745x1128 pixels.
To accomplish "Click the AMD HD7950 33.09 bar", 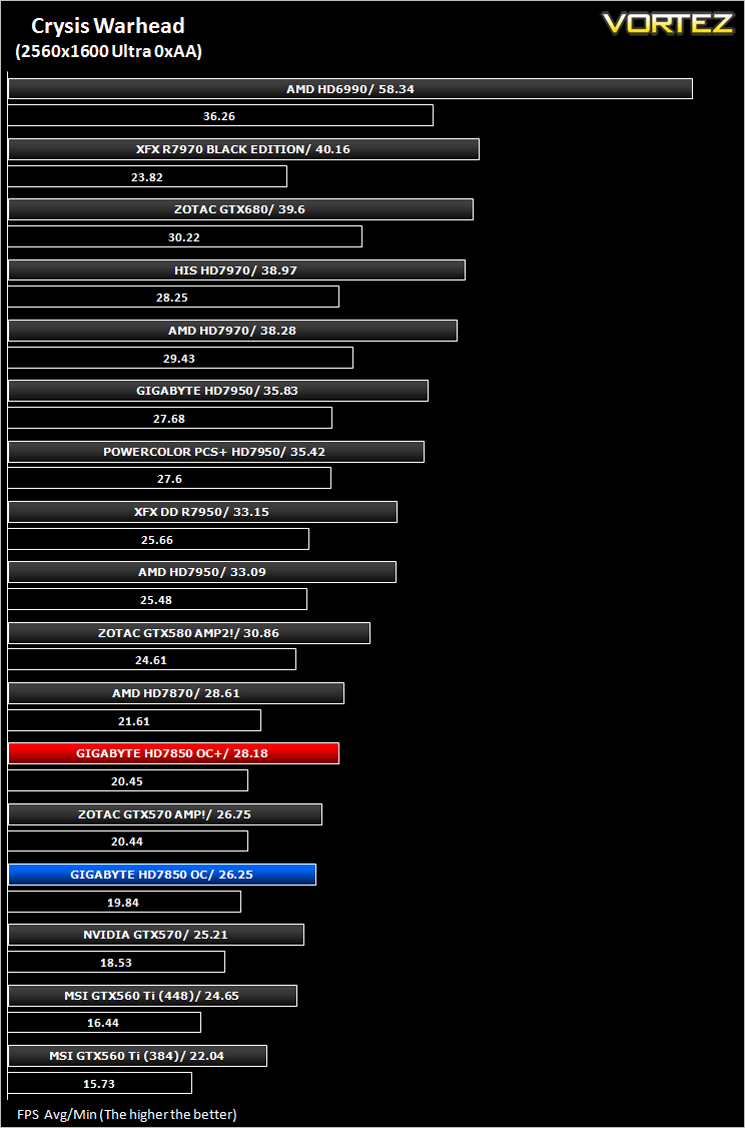I will (x=202, y=573).
